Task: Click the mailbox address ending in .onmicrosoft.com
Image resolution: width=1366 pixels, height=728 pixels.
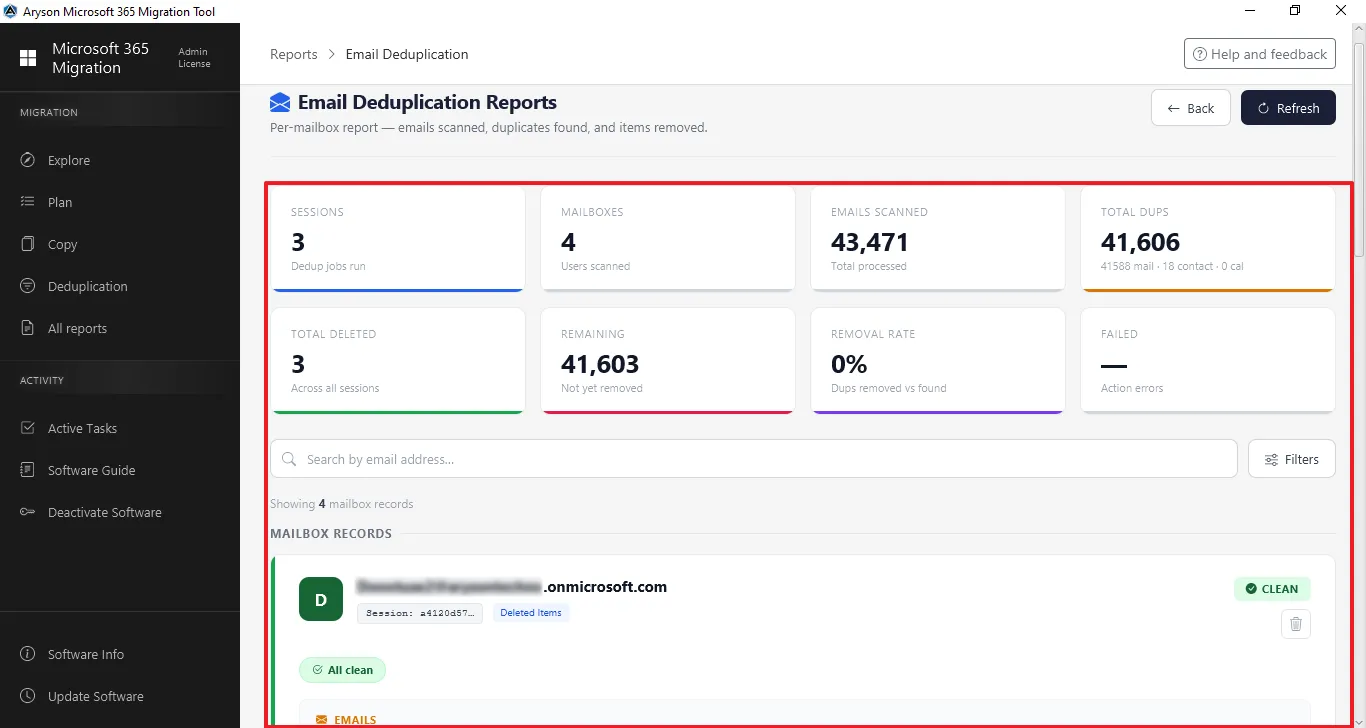Action: point(512,586)
